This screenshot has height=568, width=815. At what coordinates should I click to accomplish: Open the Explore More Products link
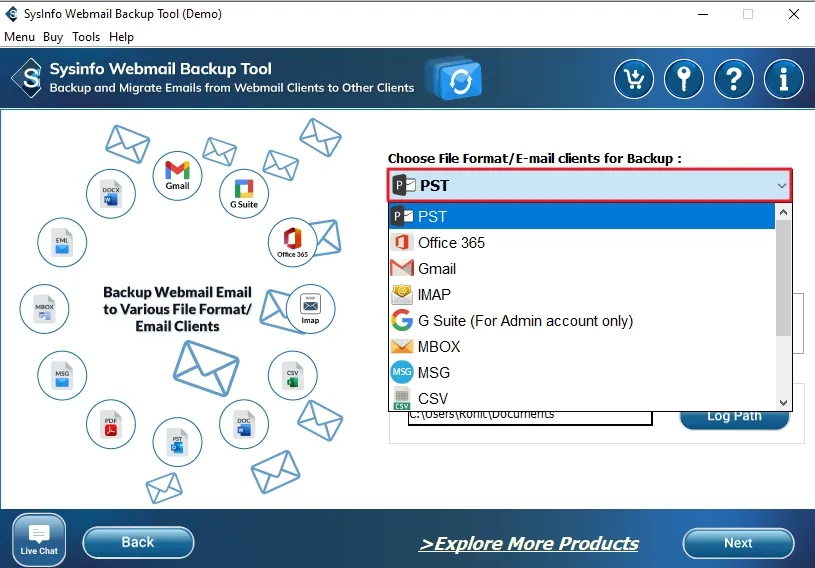(529, 544)
